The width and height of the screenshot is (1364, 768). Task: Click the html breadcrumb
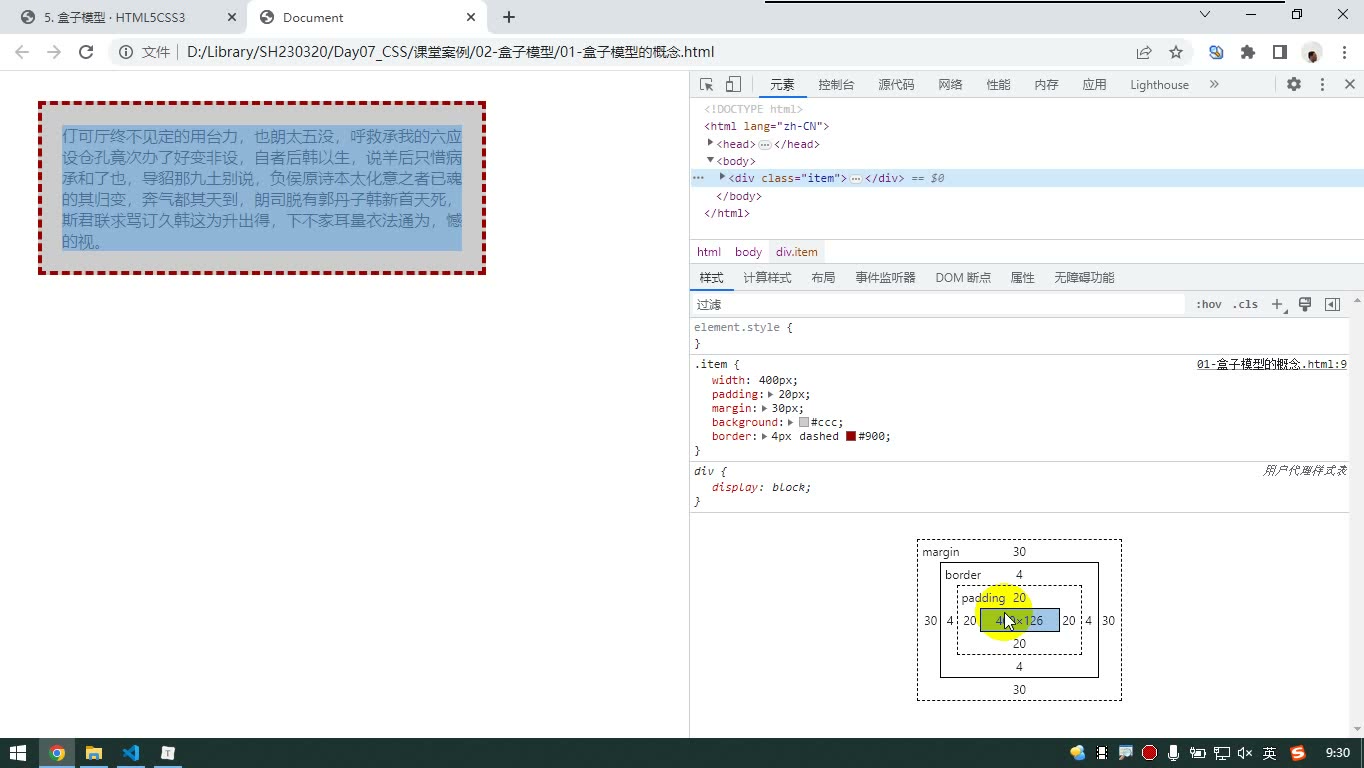(709, 252)
